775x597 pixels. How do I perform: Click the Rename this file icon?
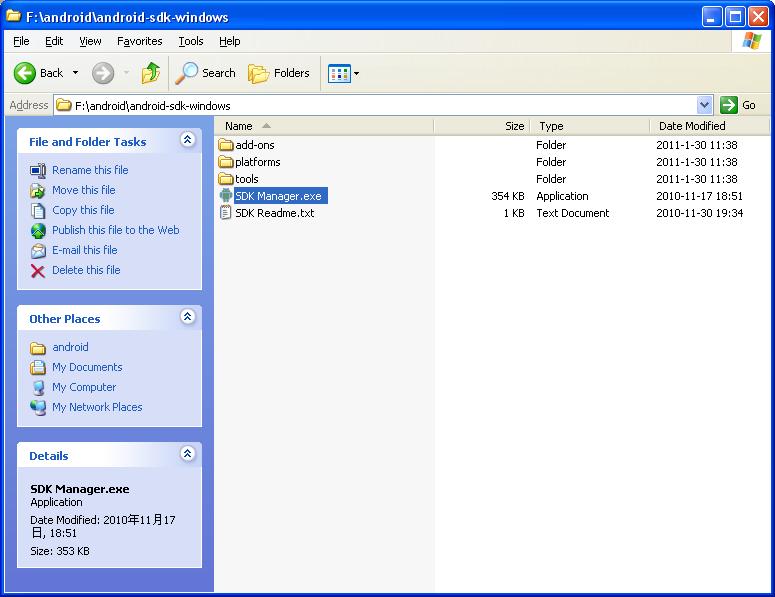click(x=38, y=171)
